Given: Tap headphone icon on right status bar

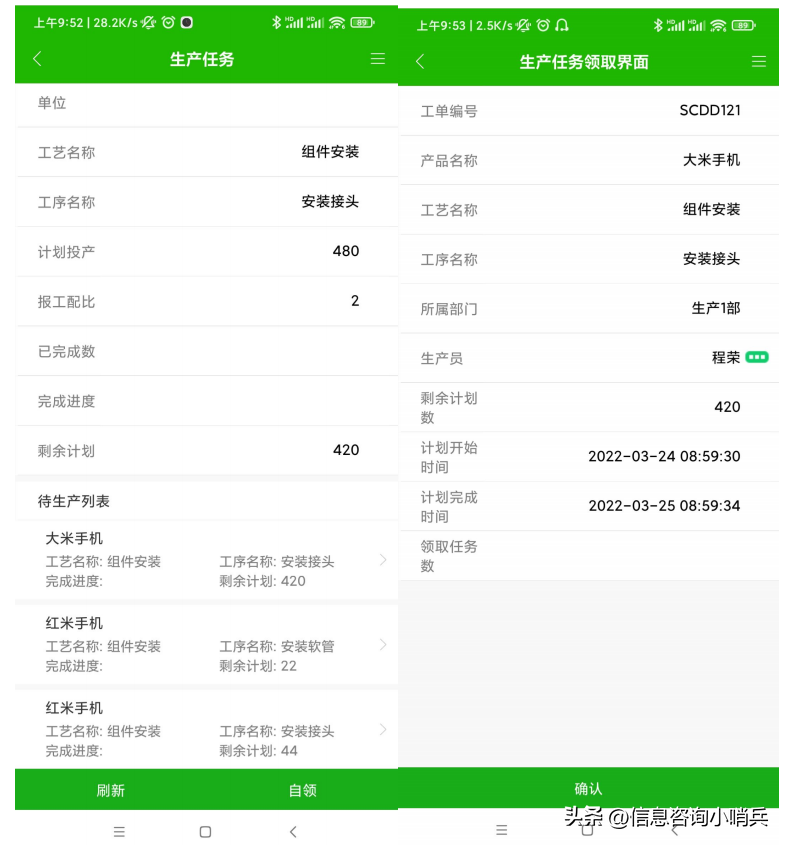Looking at the screenshot, I should 562,25.
